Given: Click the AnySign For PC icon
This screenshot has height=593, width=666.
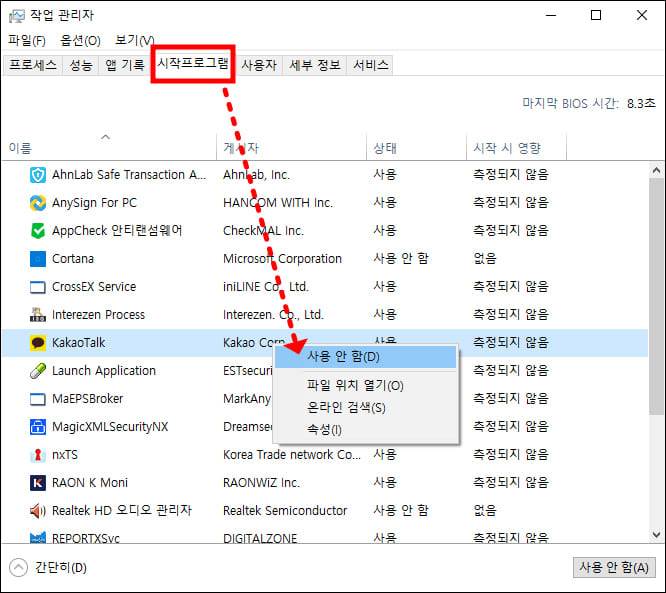Looking at the screenshot, I should point(38,203).
